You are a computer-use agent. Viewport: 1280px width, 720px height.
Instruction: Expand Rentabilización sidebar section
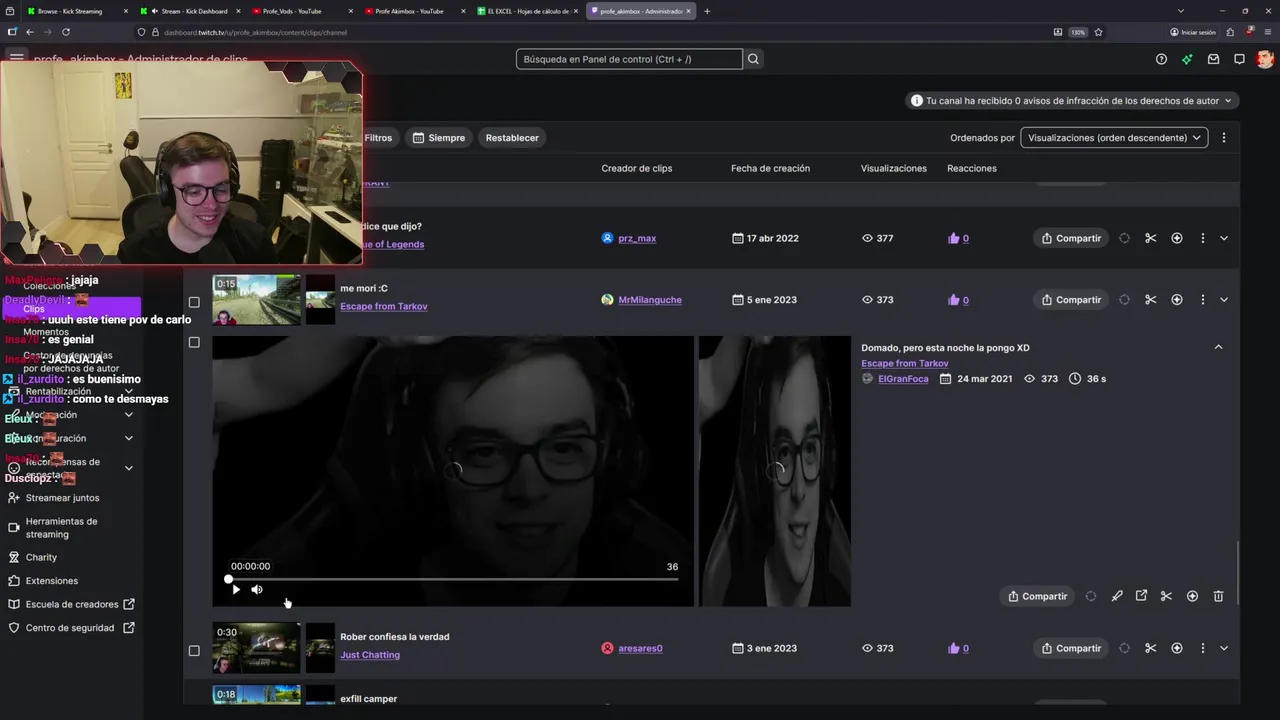(x=128, y=391)
